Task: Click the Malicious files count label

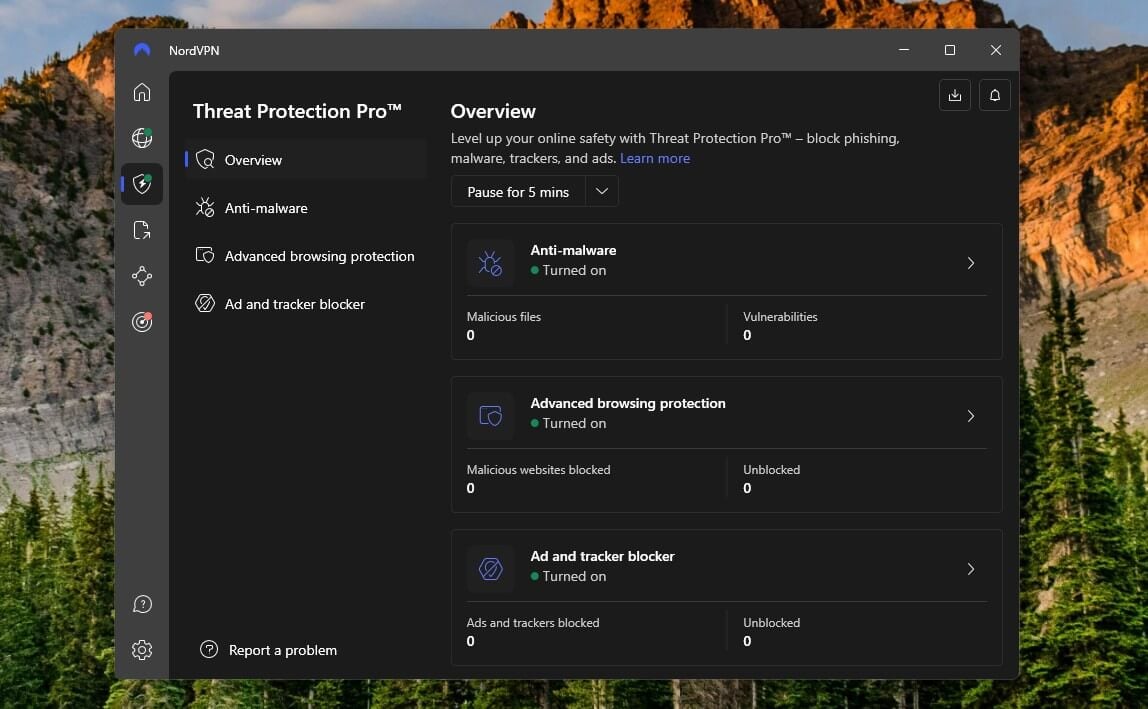Action: pos(504,317)
